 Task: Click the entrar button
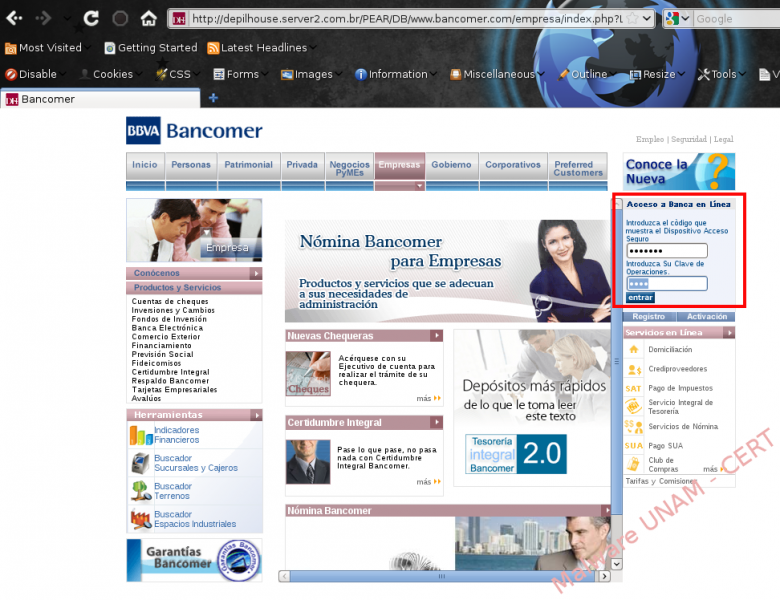coord(640,298)
